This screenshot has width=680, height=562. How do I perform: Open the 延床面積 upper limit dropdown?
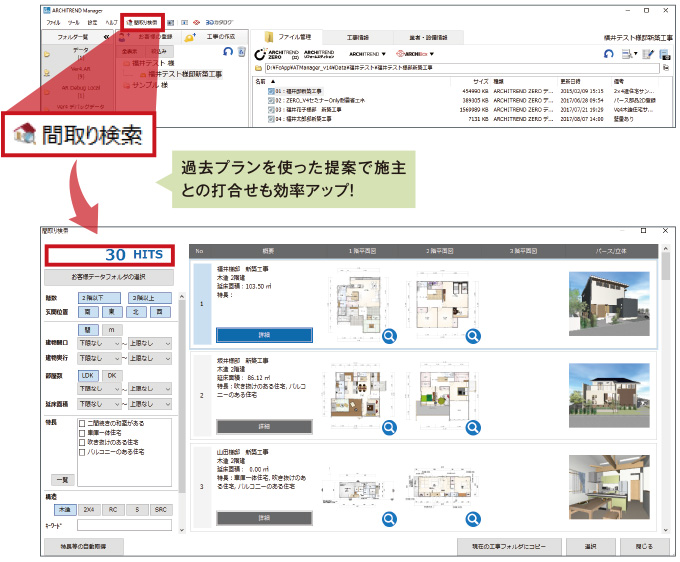point(150,404)
